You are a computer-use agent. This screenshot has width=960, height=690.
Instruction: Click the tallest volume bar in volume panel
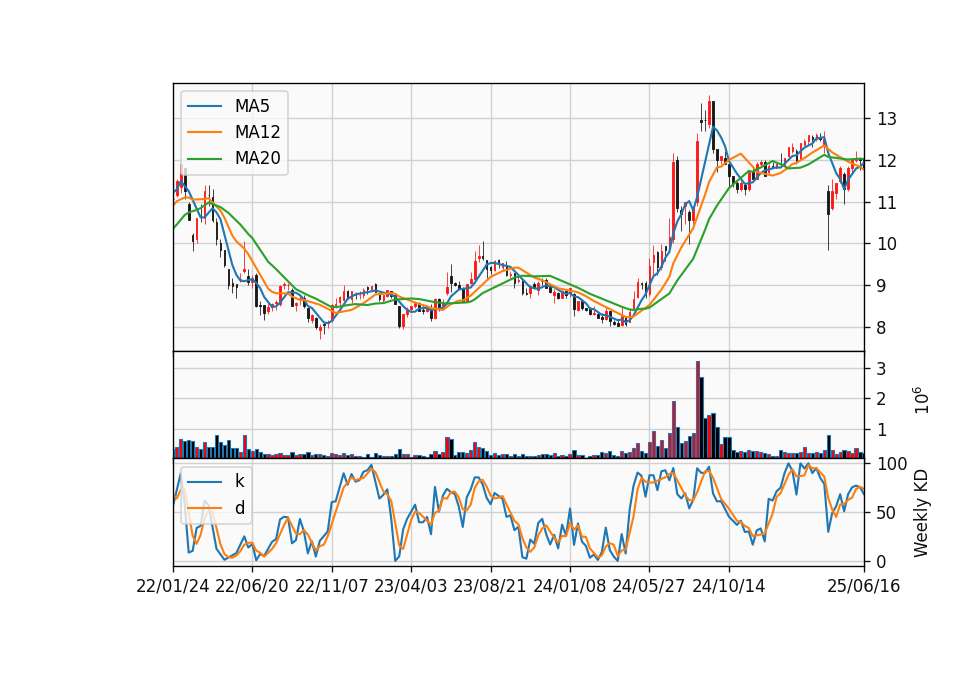(698, 410)
